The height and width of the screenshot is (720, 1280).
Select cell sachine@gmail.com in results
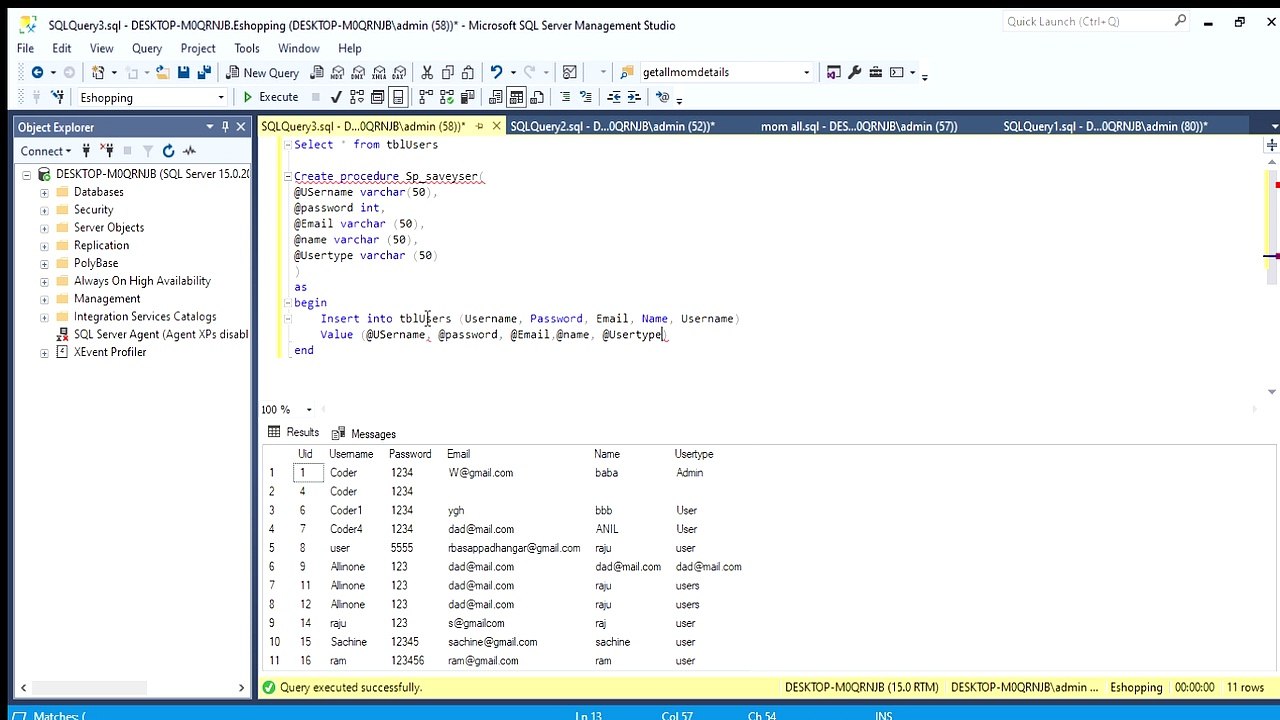pyautogui.click(x=492, y=642)
